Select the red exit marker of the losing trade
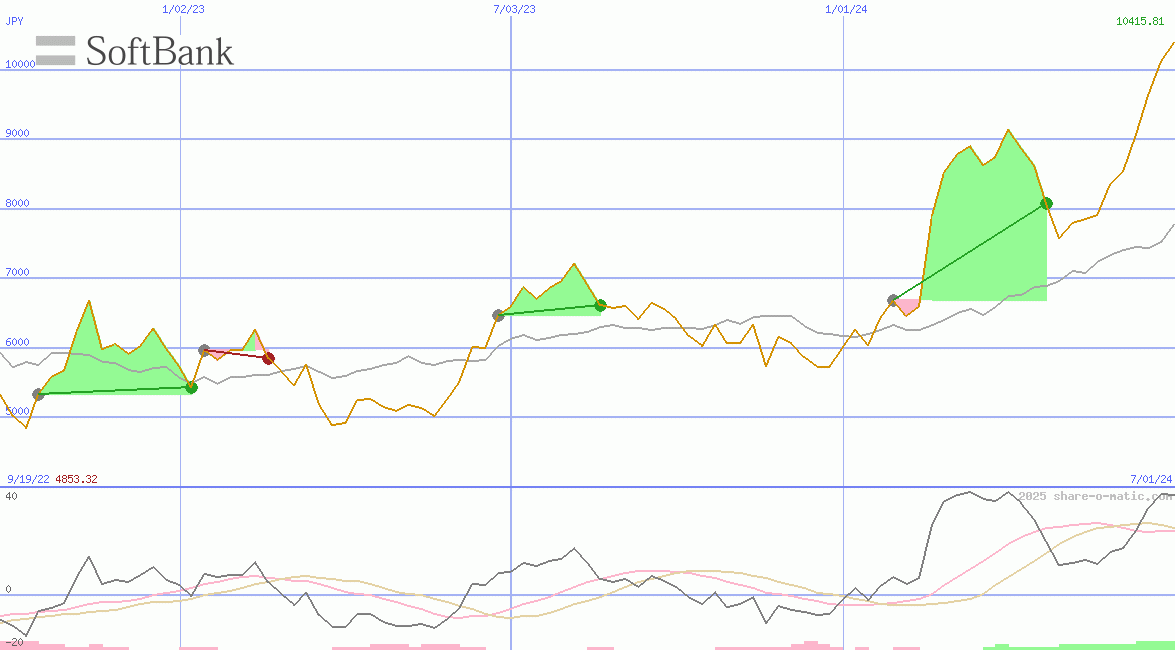1175x650 pixels. (268, 359)
